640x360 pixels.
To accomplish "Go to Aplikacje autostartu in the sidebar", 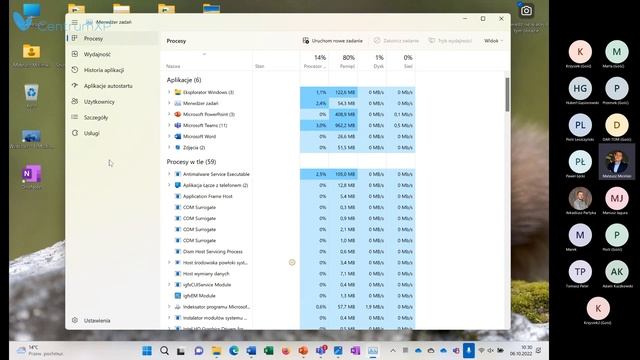I will (113, 86).
